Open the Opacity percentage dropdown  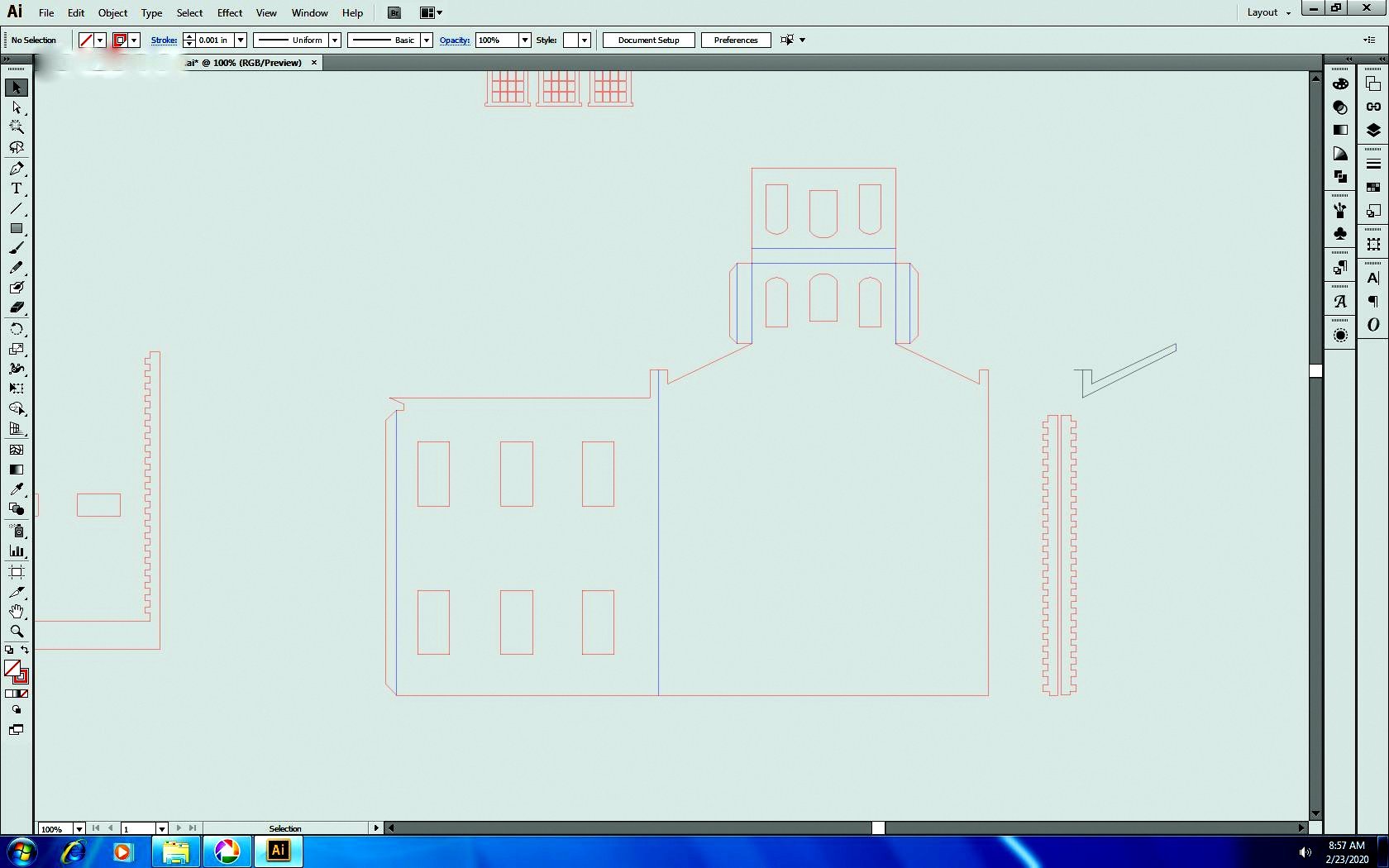coord(524,40)
